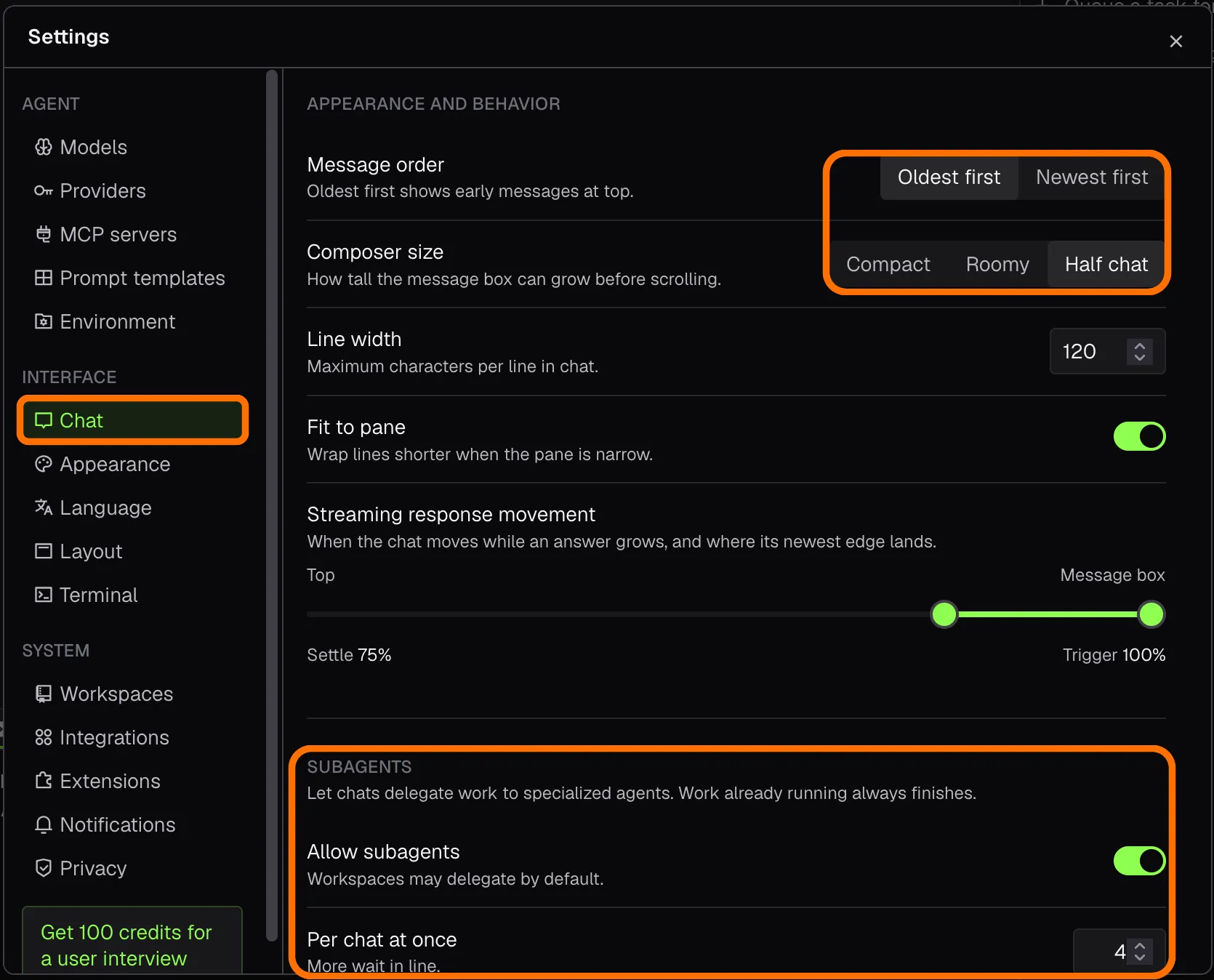Click the Notifications bell icon
This screenshot has width=1214, height=980.
click(44, 825)
